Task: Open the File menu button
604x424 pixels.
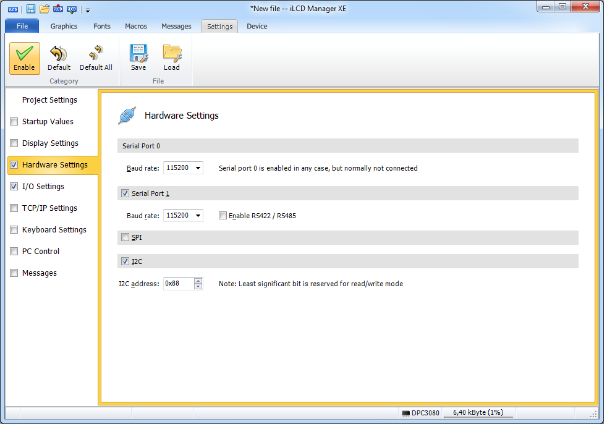Action: tap(21, 26)
